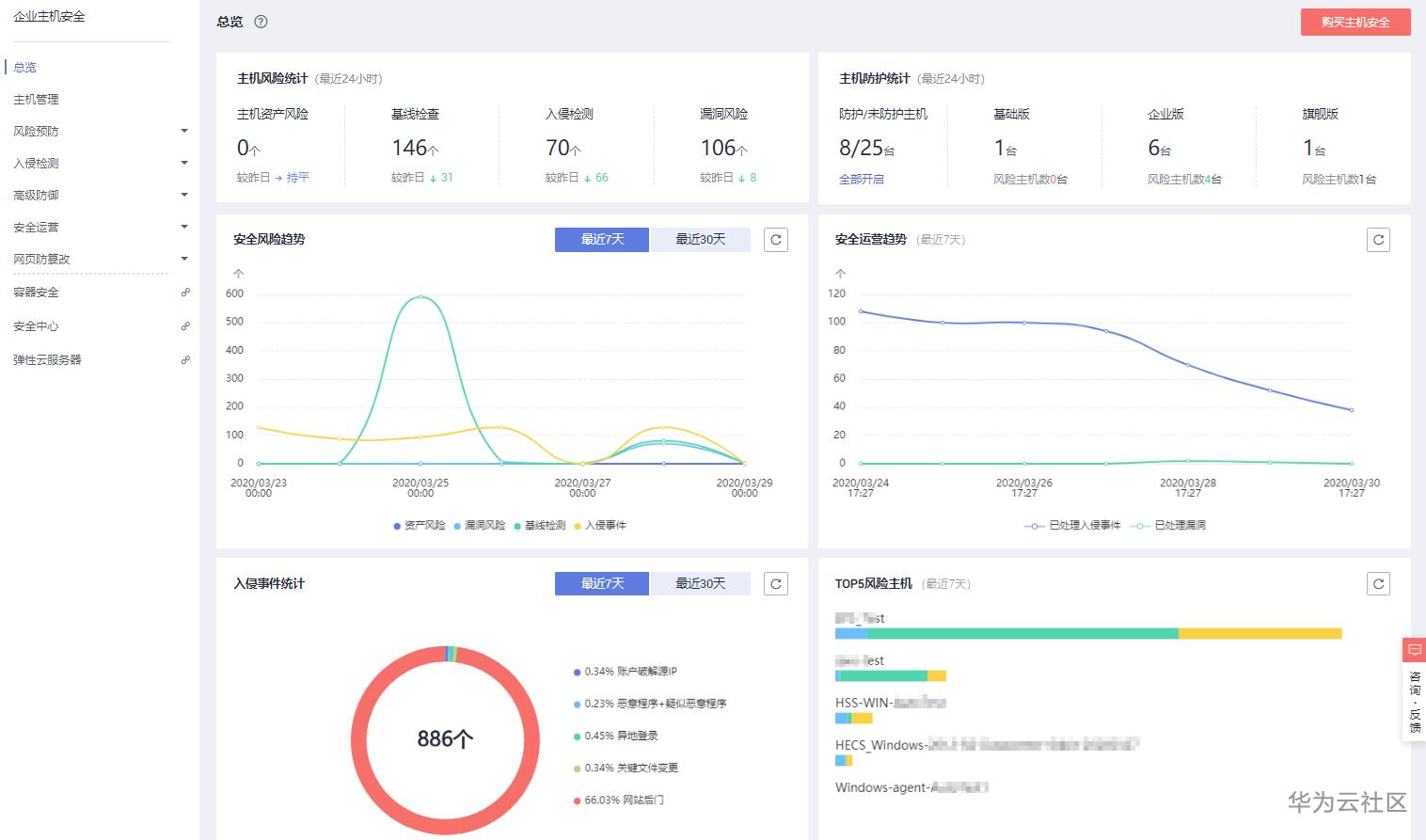Refresh the 入侵事件统计 panel
This screenshot has height=840, width=1426.
coord(776,584)
